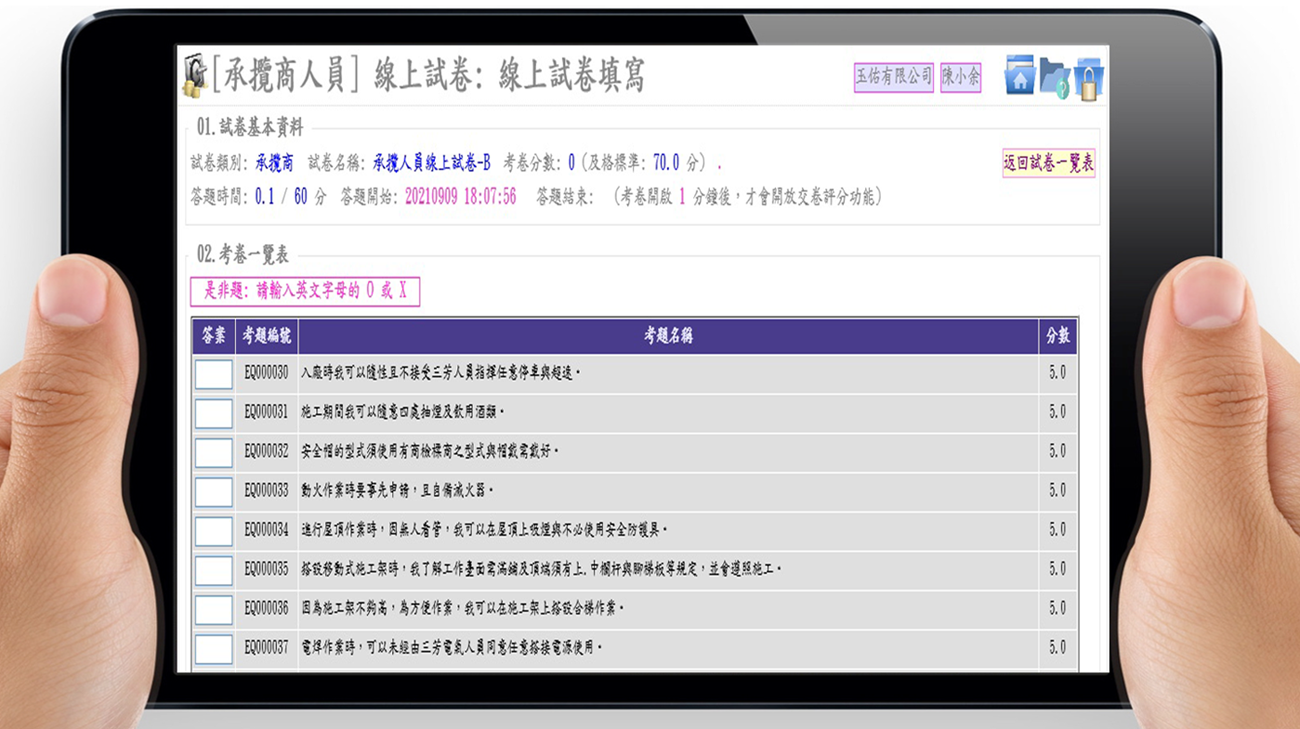Click the 5.0 score of EQ000030
Viewport: 1300px width, 729px height.
(1058, 373)
